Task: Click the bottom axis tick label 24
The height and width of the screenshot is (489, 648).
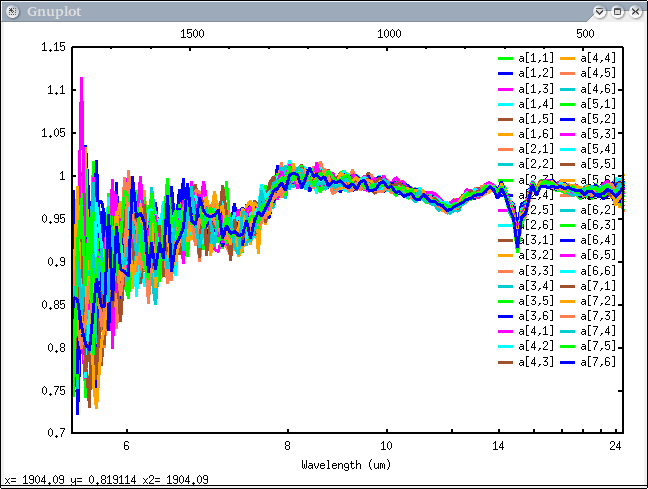Action: [615, 446]
